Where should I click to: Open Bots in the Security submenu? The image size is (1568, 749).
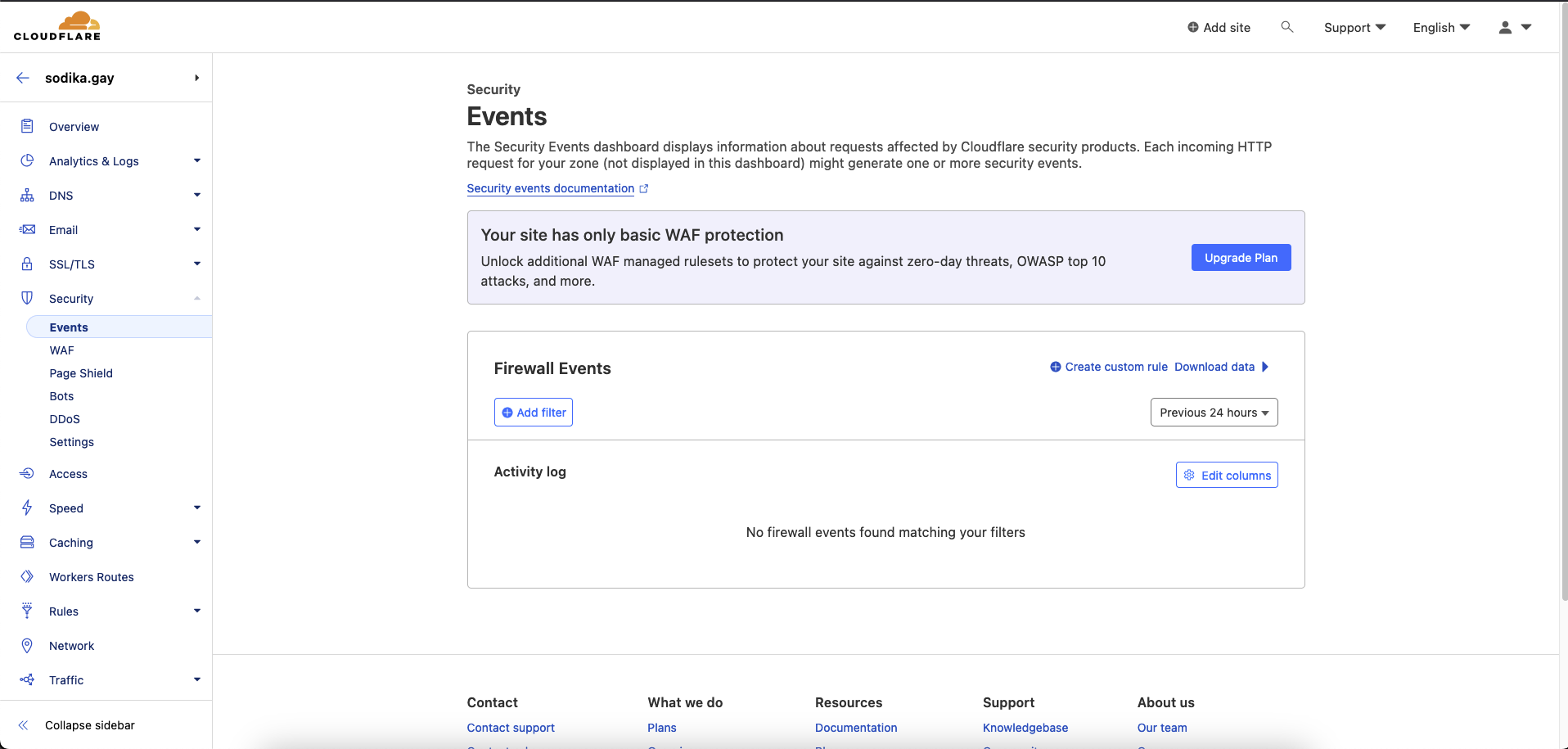[62, 396]
